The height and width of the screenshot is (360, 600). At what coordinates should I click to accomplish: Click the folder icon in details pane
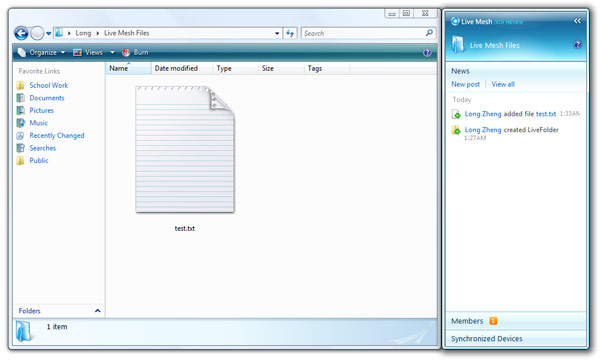(24, 331)
